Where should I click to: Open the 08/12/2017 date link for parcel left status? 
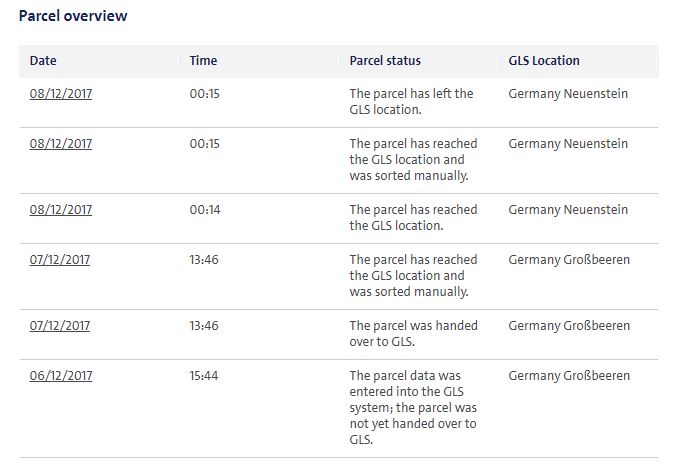(x=61, y=94)
